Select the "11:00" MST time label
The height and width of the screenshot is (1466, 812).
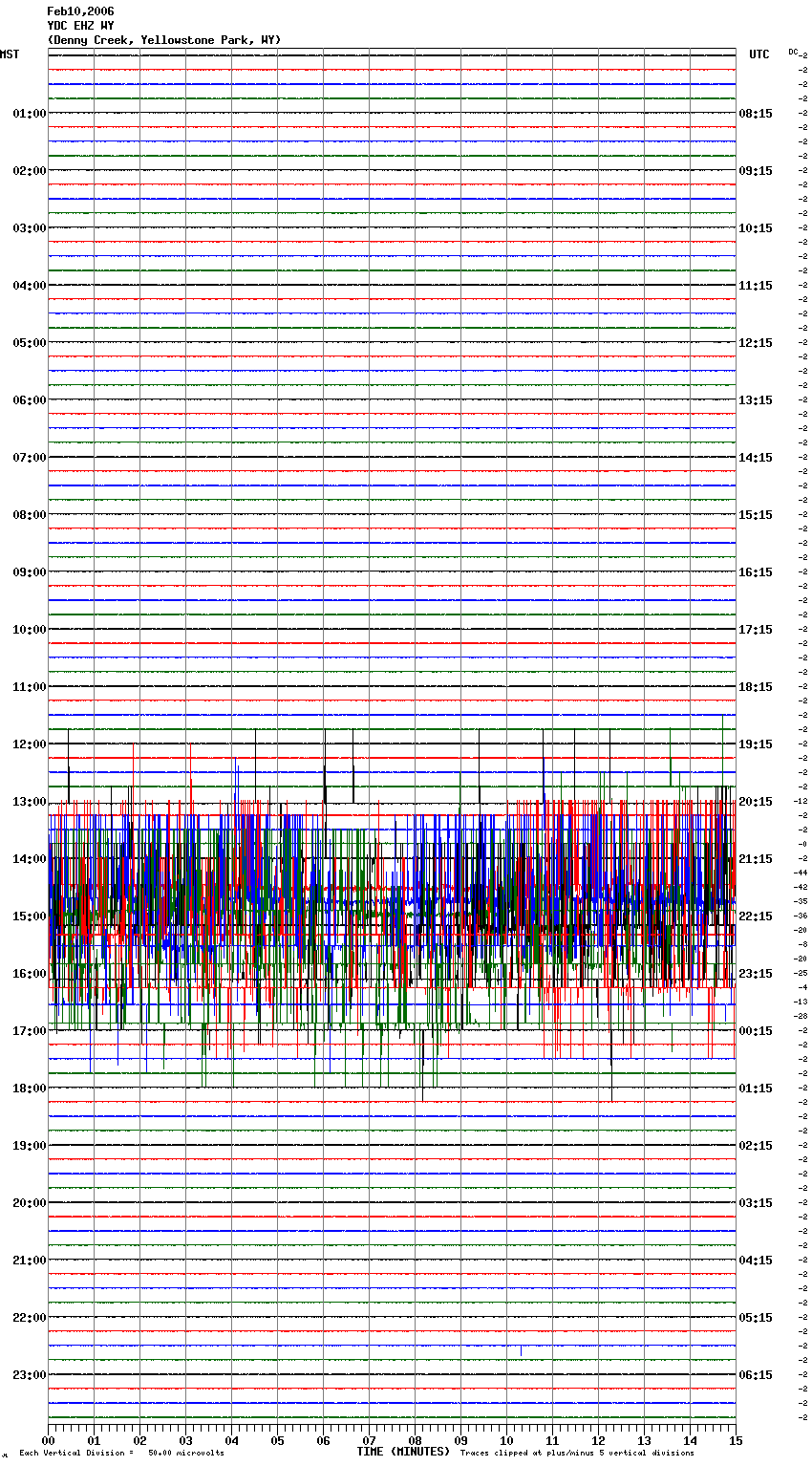[x=30, y=687]
